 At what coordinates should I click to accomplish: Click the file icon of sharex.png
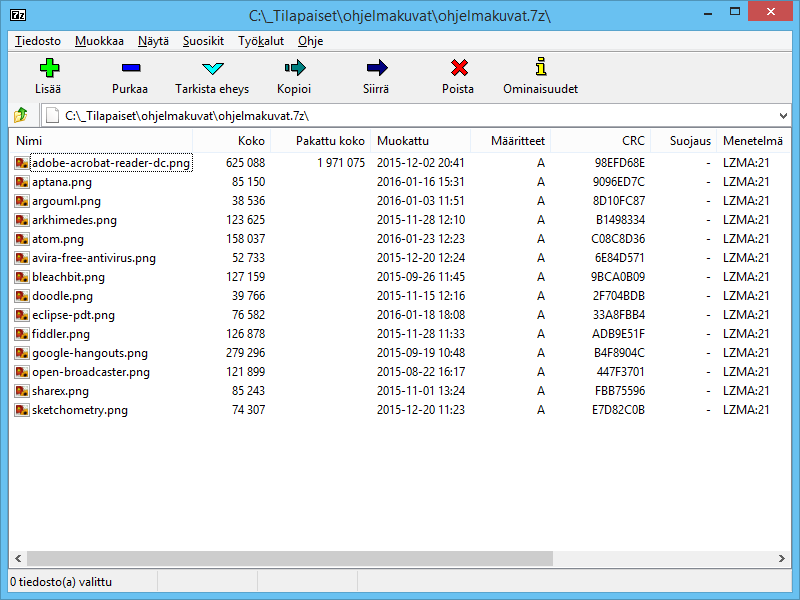click(21, 391)
